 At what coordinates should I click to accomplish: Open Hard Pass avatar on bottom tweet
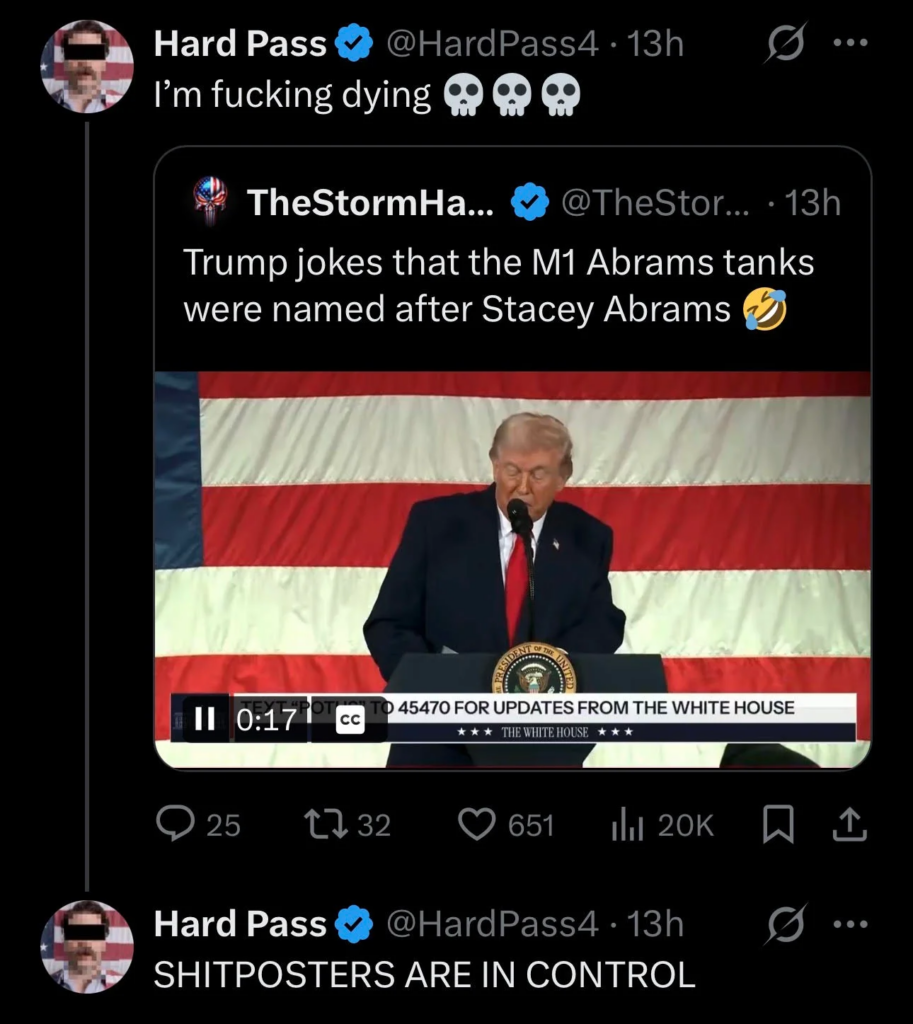(x=87, y=946)
